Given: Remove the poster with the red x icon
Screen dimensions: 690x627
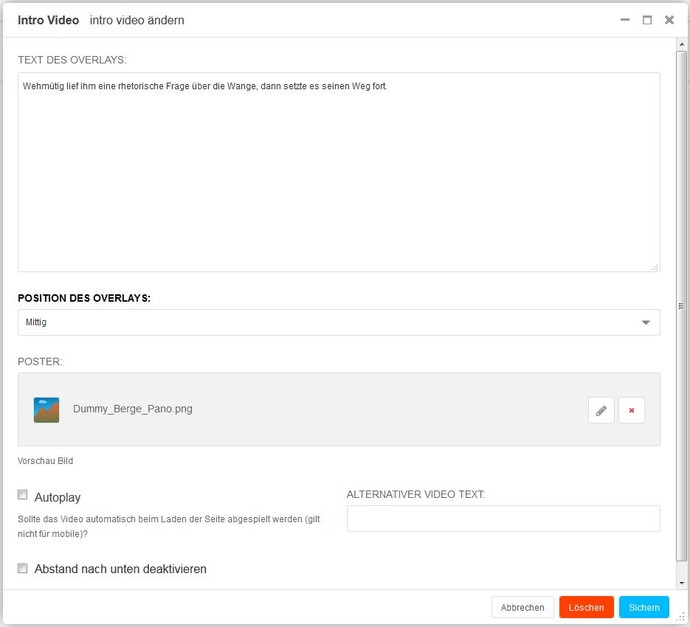Looking at the screenshot, I should click(631, 410).
